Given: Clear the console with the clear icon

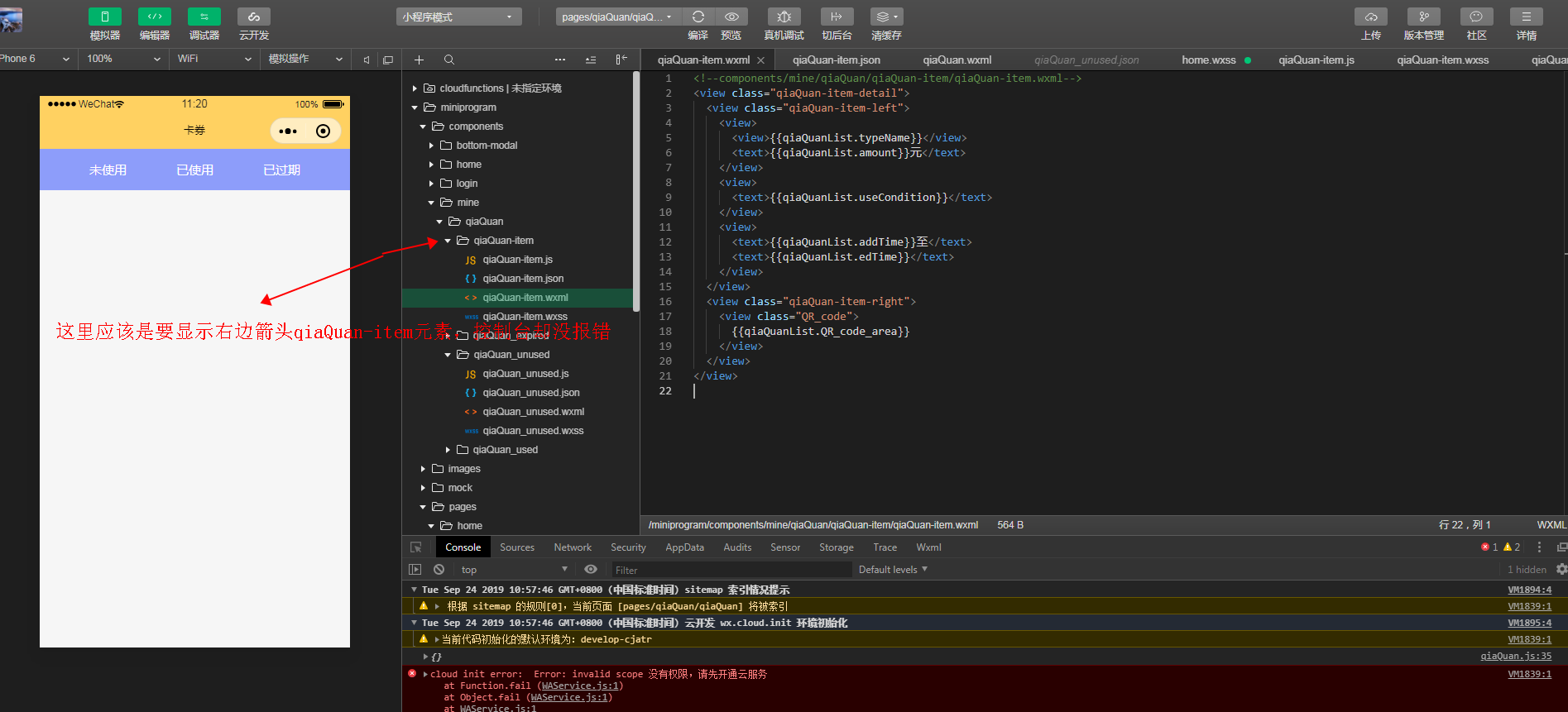Looking at the screenshot, I should pyautogui.click(x=439, y=570).
